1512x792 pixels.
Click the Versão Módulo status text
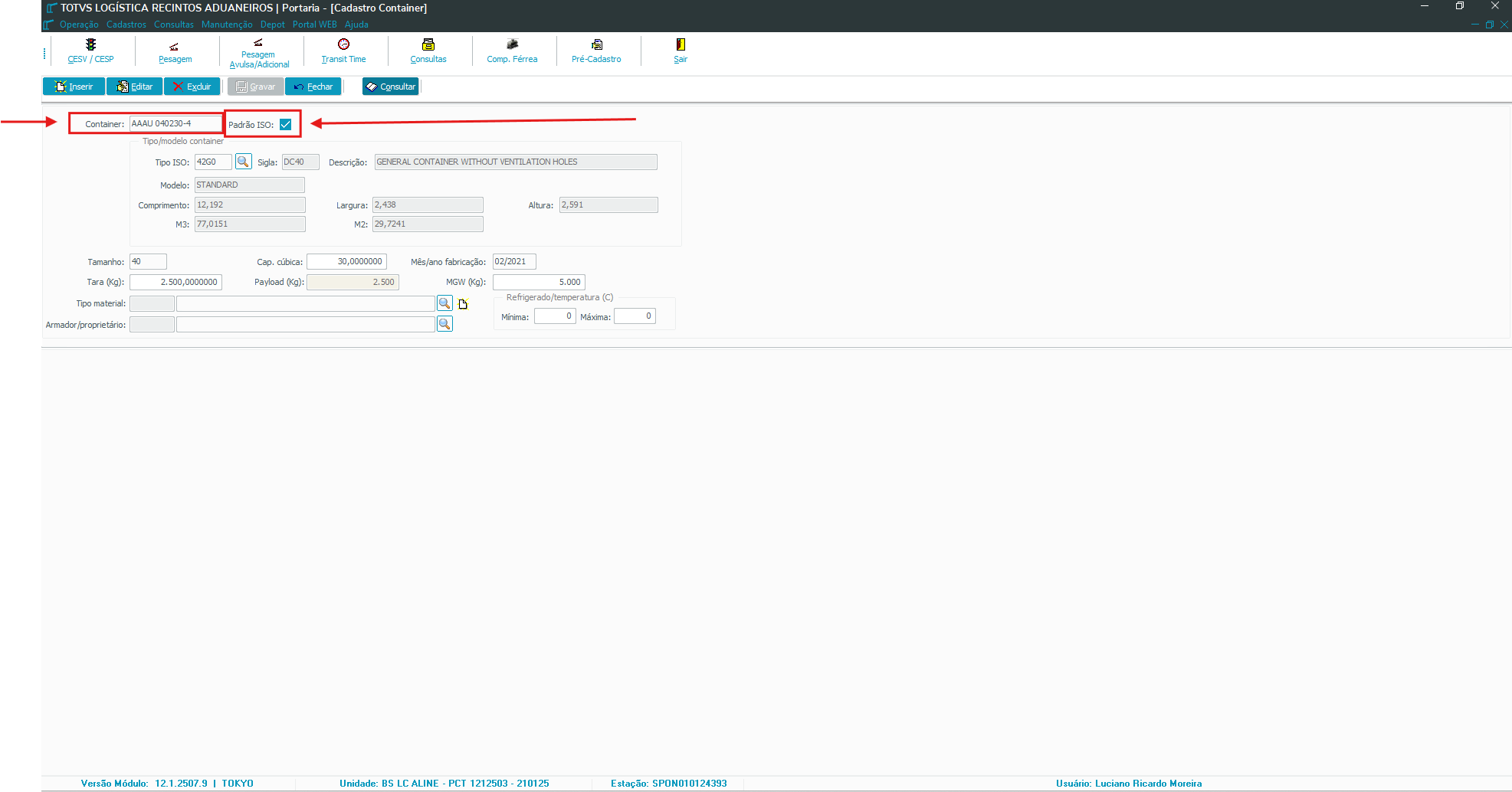(x=167, y=783)
